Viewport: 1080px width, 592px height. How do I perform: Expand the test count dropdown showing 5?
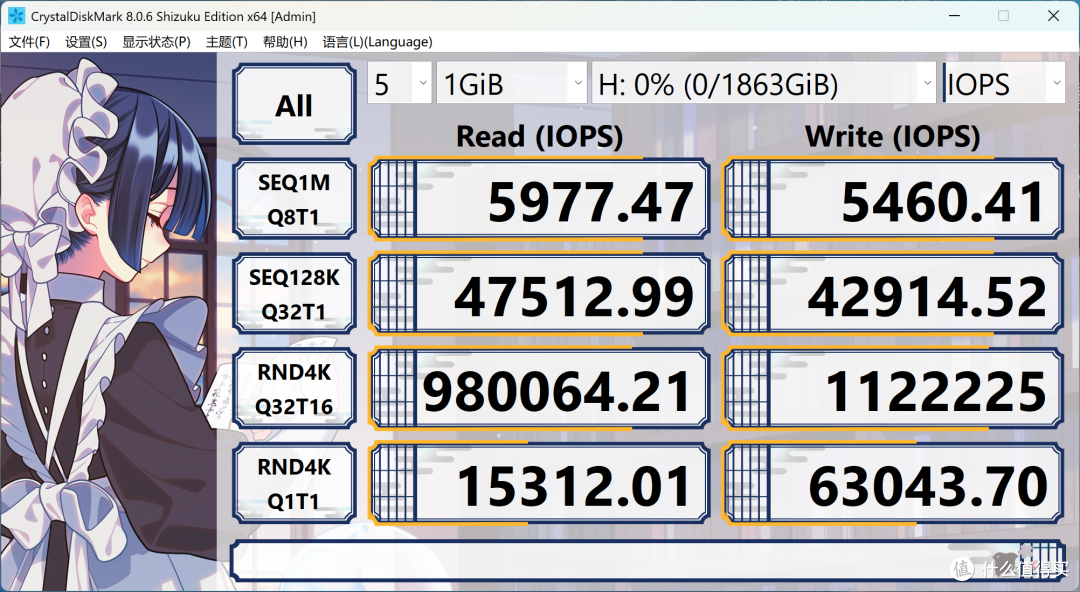tap(399, 83)
